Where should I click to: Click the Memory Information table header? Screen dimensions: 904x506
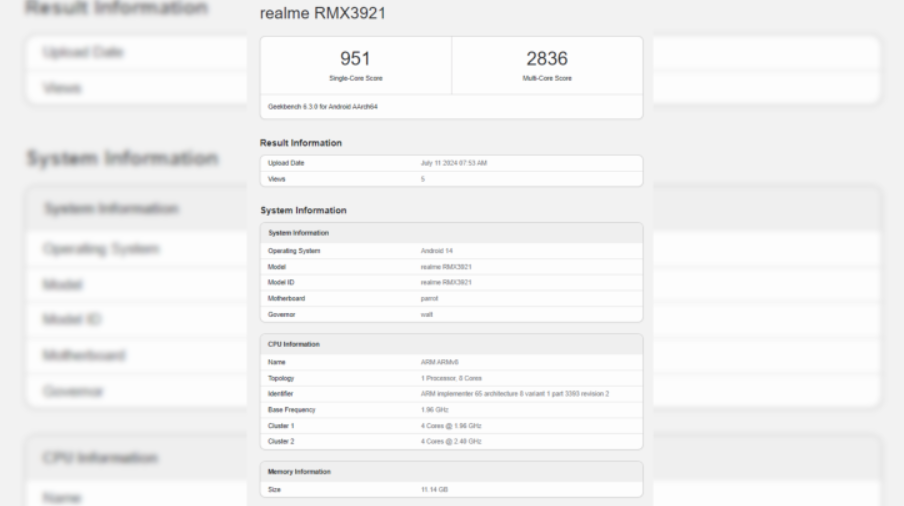[x=299, y=471]
